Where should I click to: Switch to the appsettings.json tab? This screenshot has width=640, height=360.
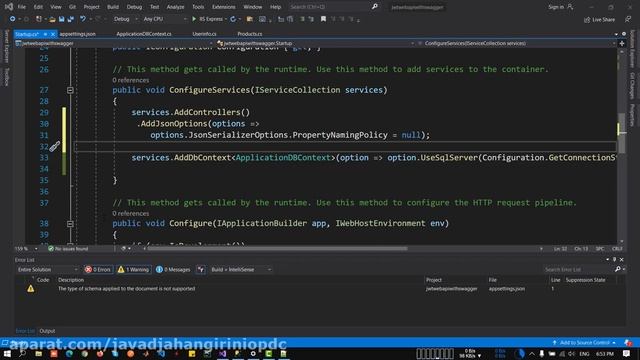coord(78,34)
